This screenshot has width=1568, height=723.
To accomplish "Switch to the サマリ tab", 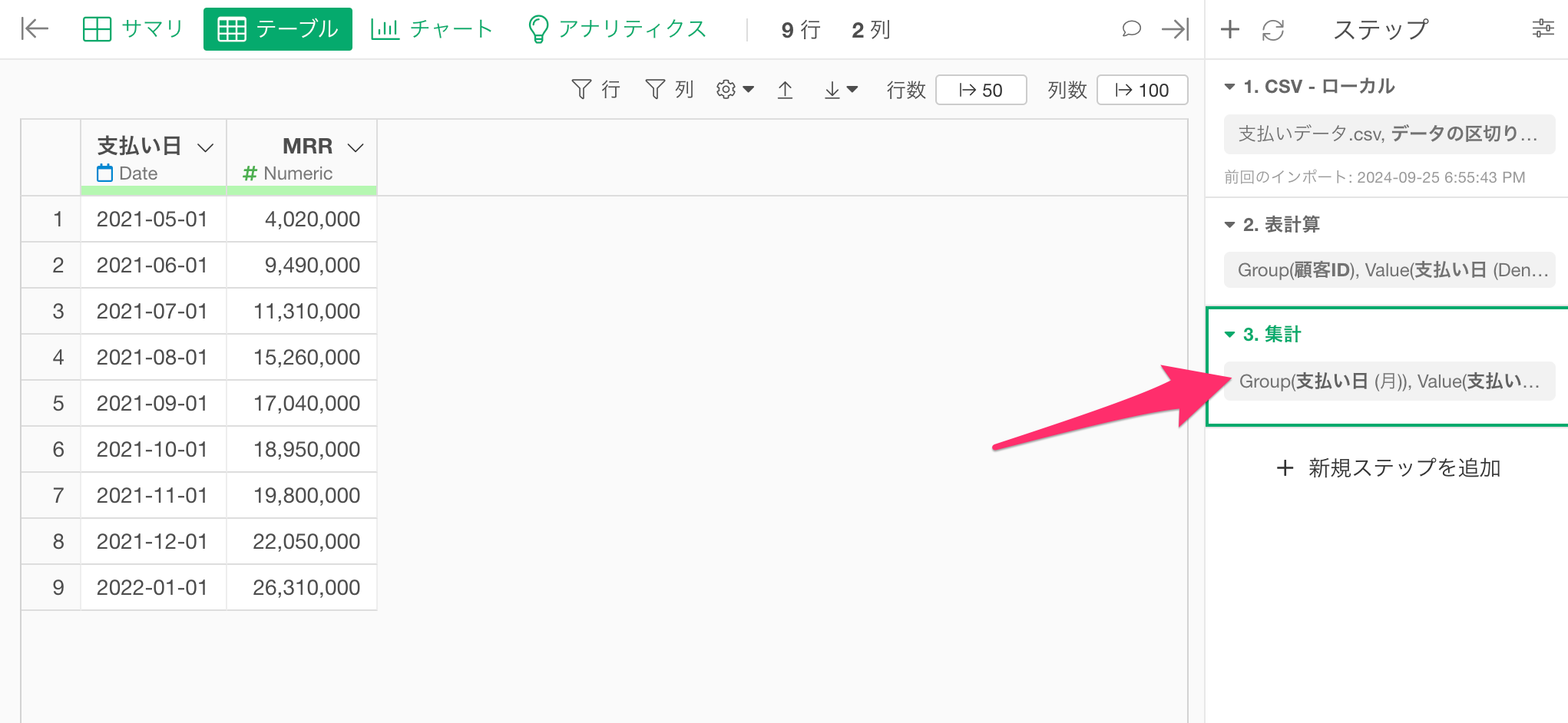I will point(133,29).
